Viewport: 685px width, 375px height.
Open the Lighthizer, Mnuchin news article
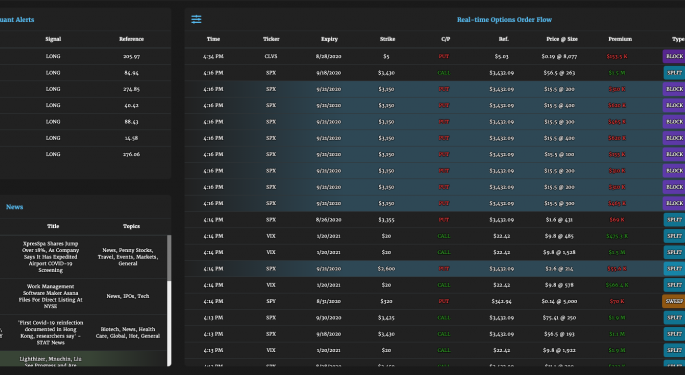[x=51, y=361]
